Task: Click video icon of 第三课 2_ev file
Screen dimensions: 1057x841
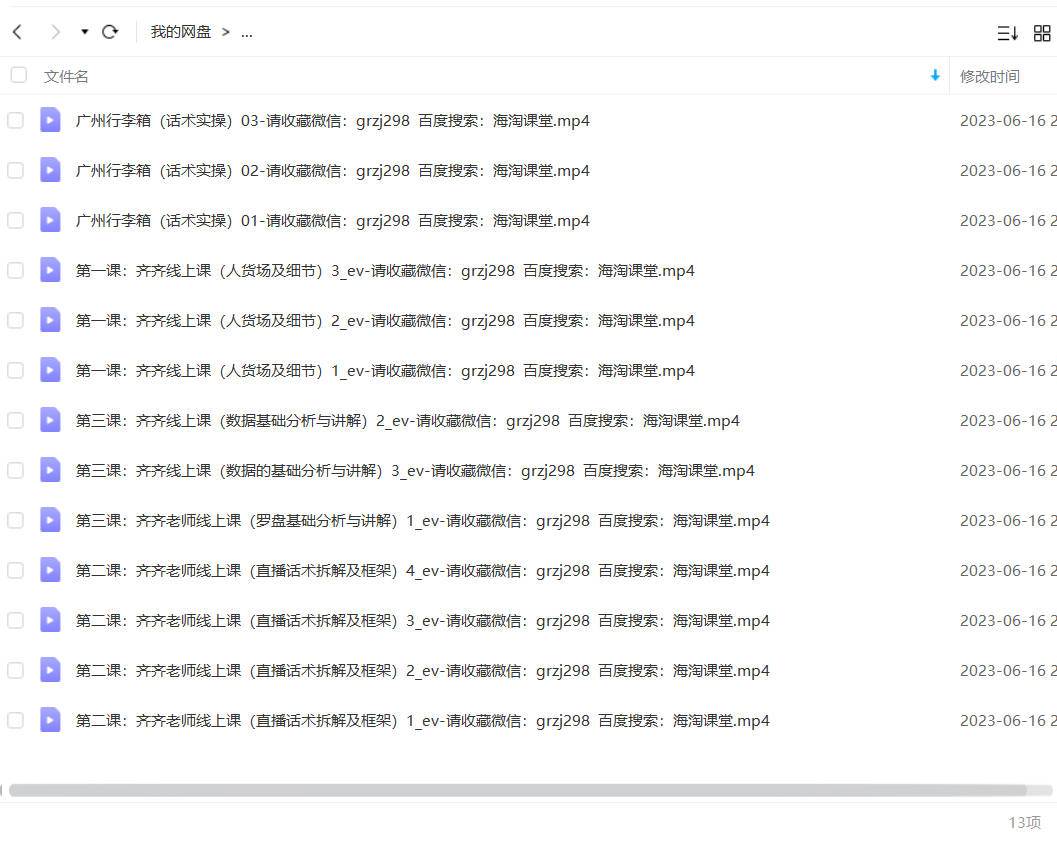Action: tap(50, 420)
